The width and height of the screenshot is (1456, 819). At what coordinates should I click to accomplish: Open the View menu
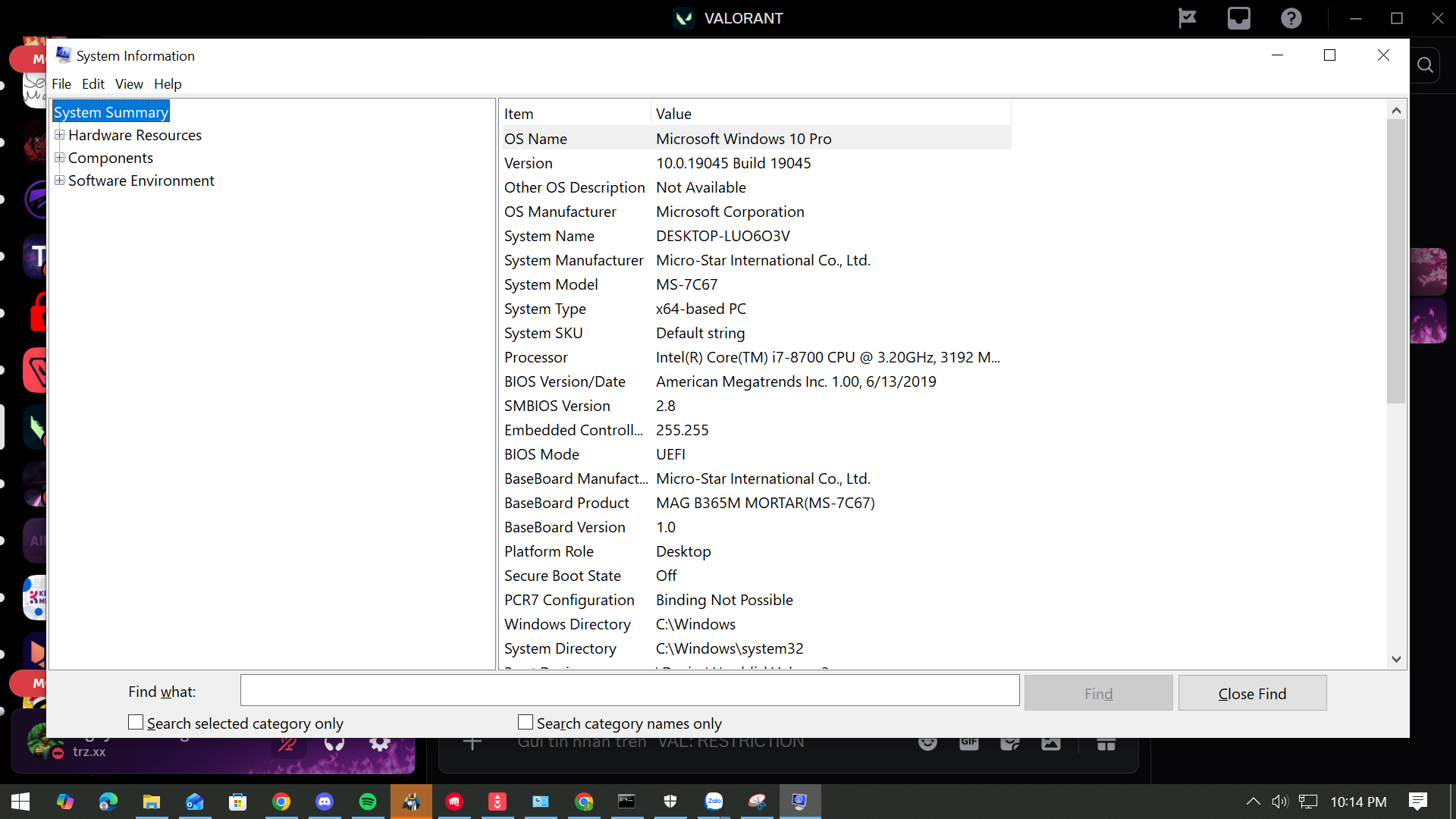pyautogui.click(x=129, y=84)
